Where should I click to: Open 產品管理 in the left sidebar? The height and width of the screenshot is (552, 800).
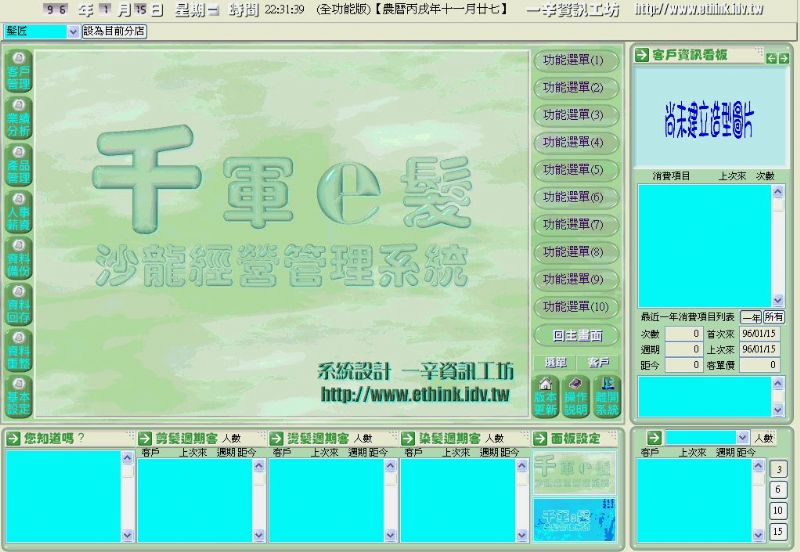point(19,165)
